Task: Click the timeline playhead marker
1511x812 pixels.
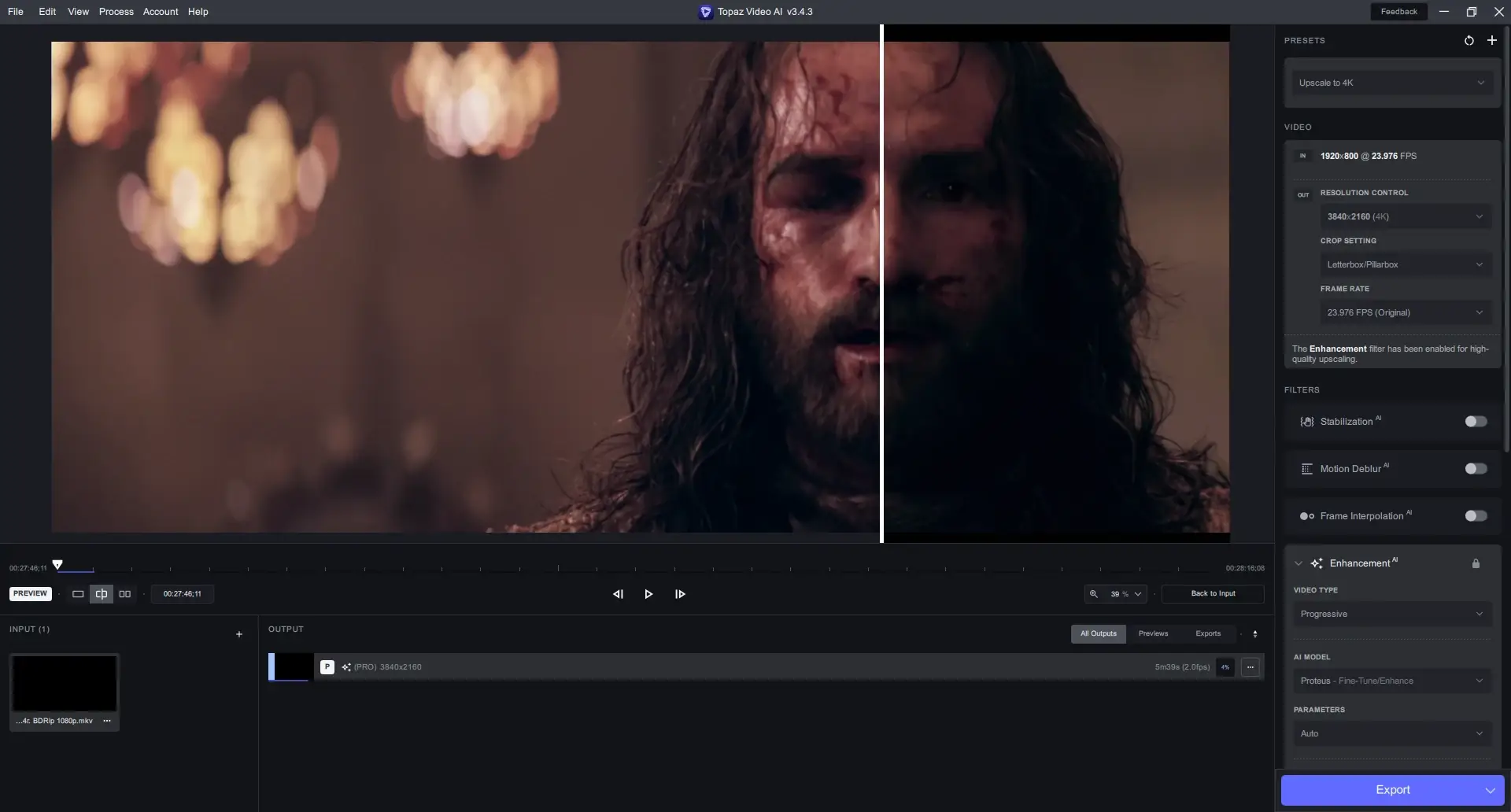Action: coord(57,565)
